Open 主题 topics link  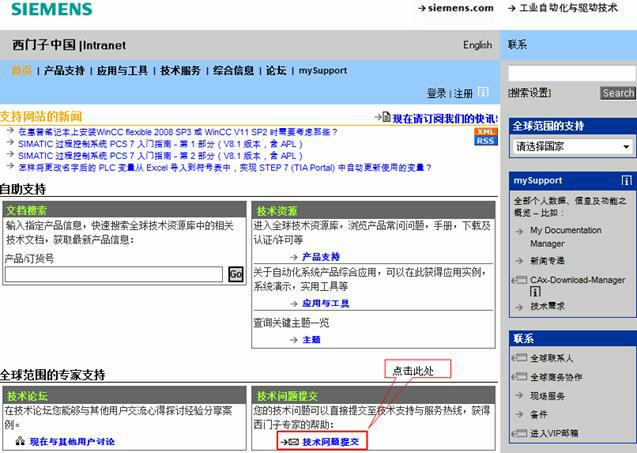[311, 340]
